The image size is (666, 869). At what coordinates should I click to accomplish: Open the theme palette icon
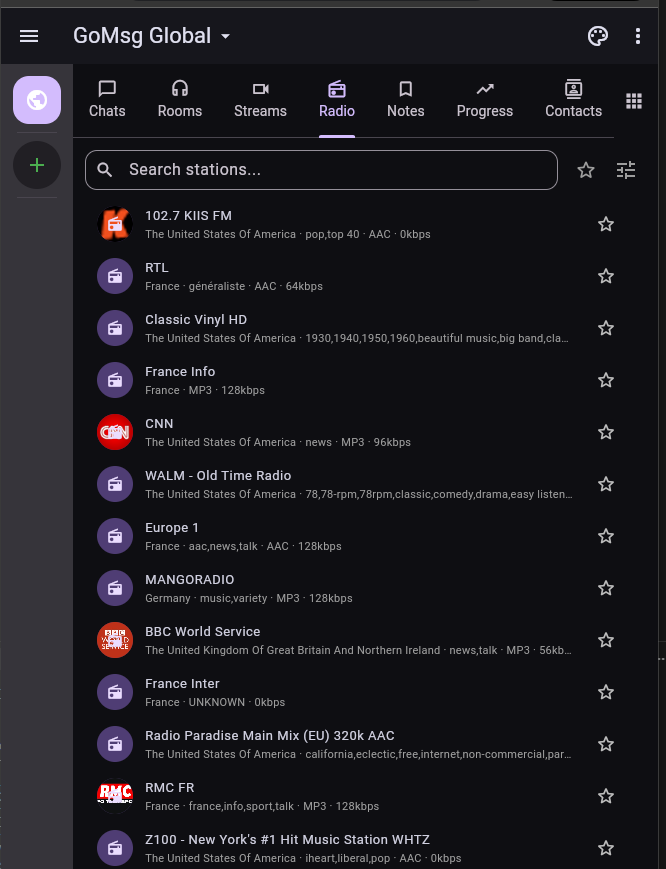(x=597, y=36)
